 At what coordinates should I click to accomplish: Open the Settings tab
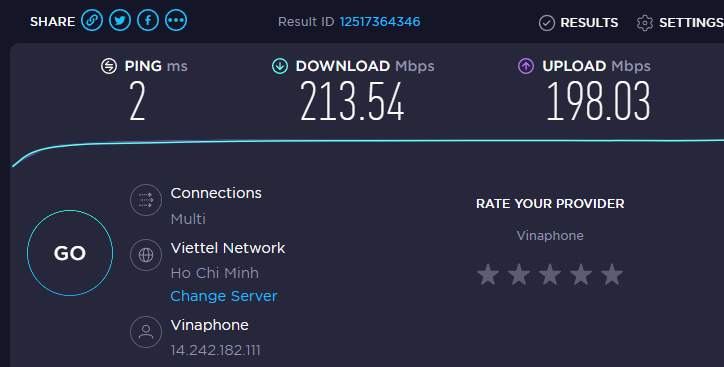[680, 23]
